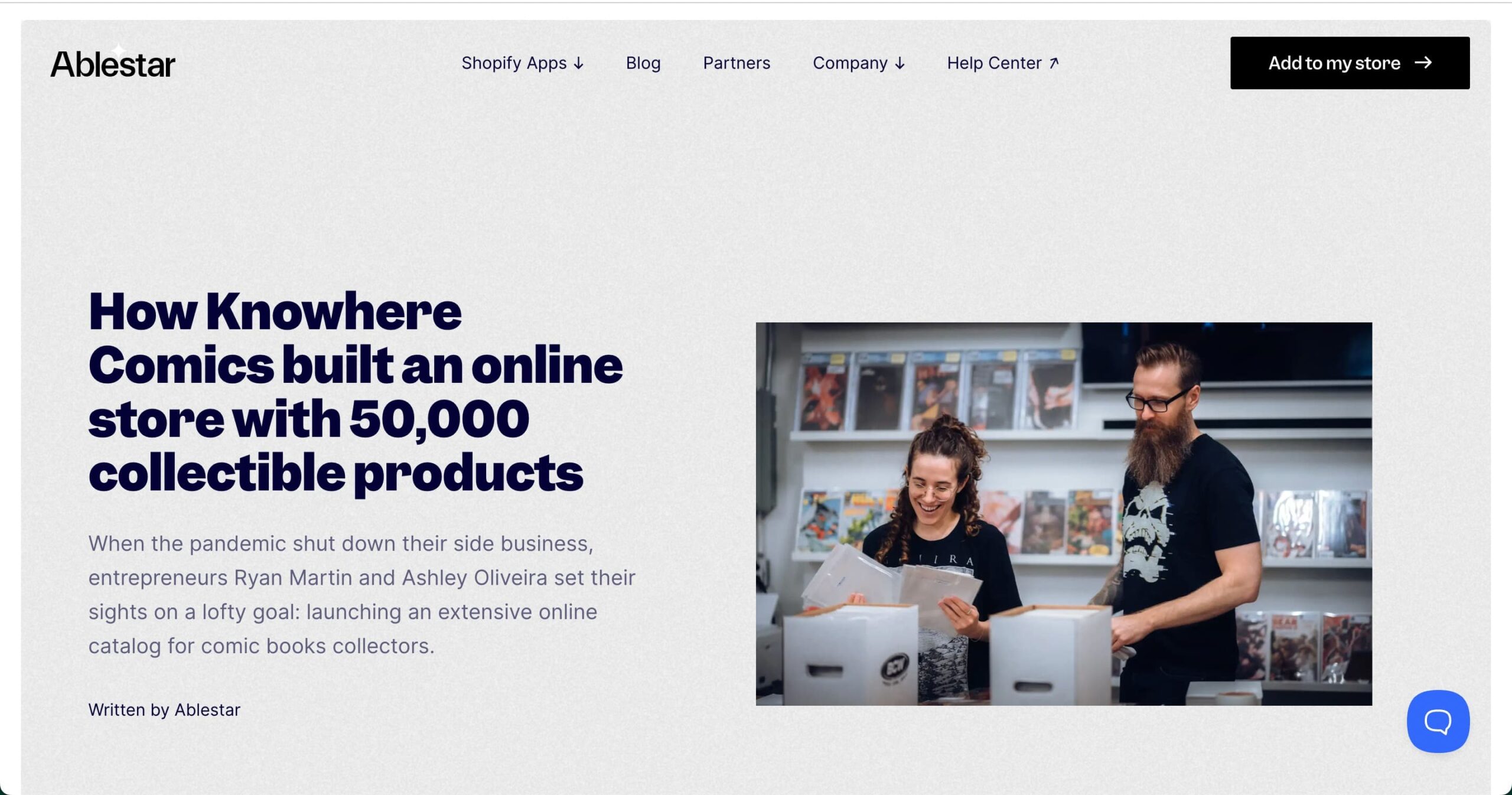Image resolution: width=1512 pixels, height=795 pixels.
Task: Click the down arrow beside Company
Action: tap(900, 63)
